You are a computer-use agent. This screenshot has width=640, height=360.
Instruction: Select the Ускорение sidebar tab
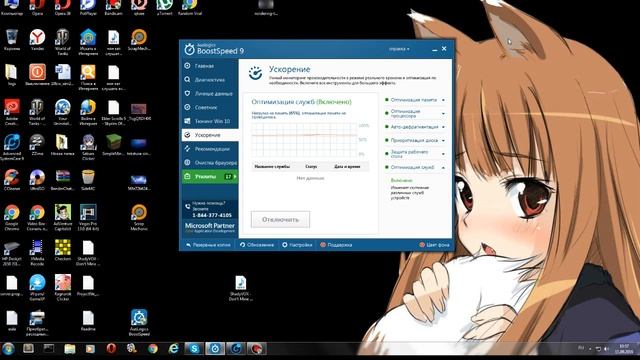pyautogui.click(x=209, y=135)
